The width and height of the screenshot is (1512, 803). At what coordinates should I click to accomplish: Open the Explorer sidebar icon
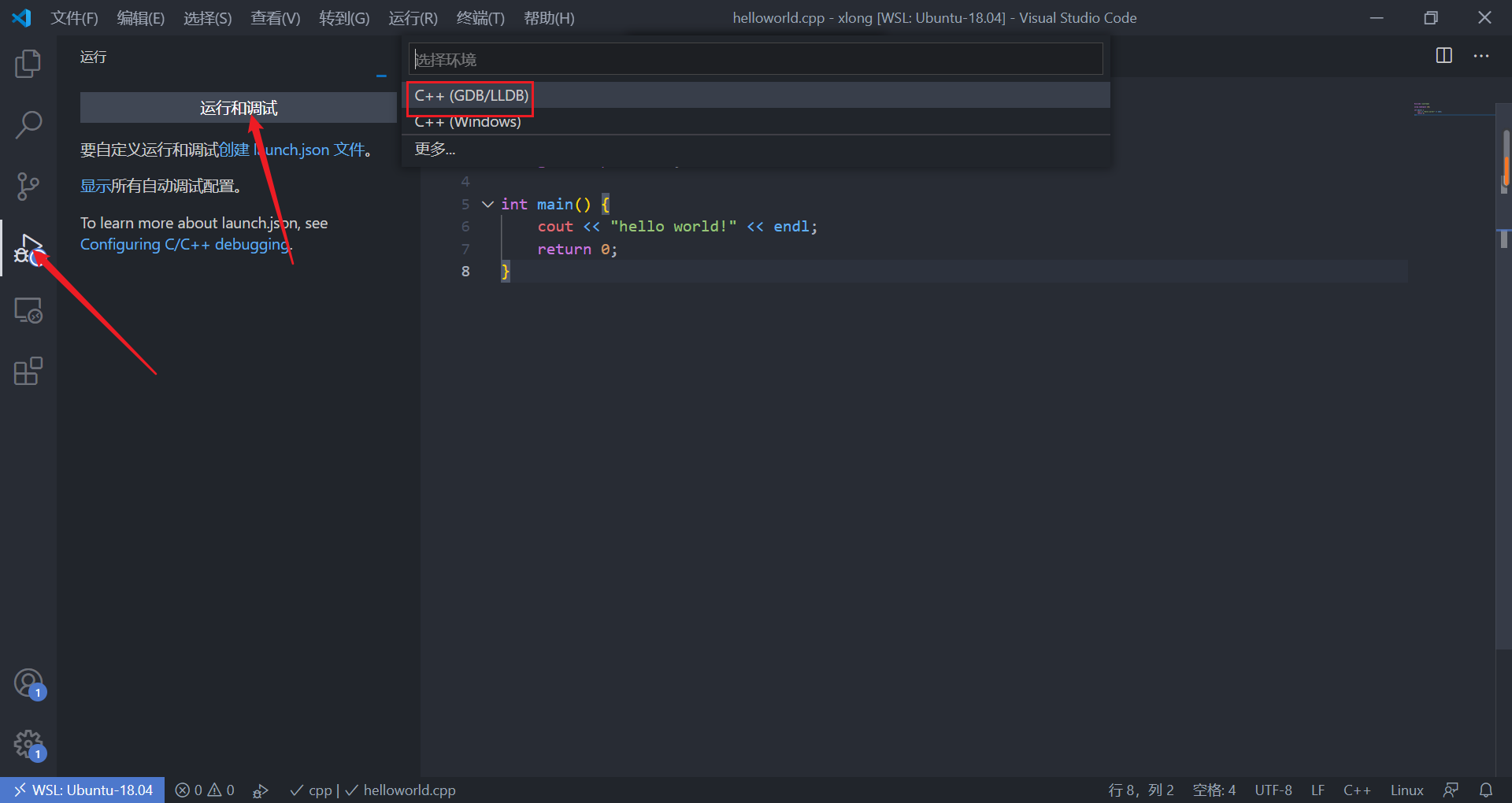[x=28, y=64]
